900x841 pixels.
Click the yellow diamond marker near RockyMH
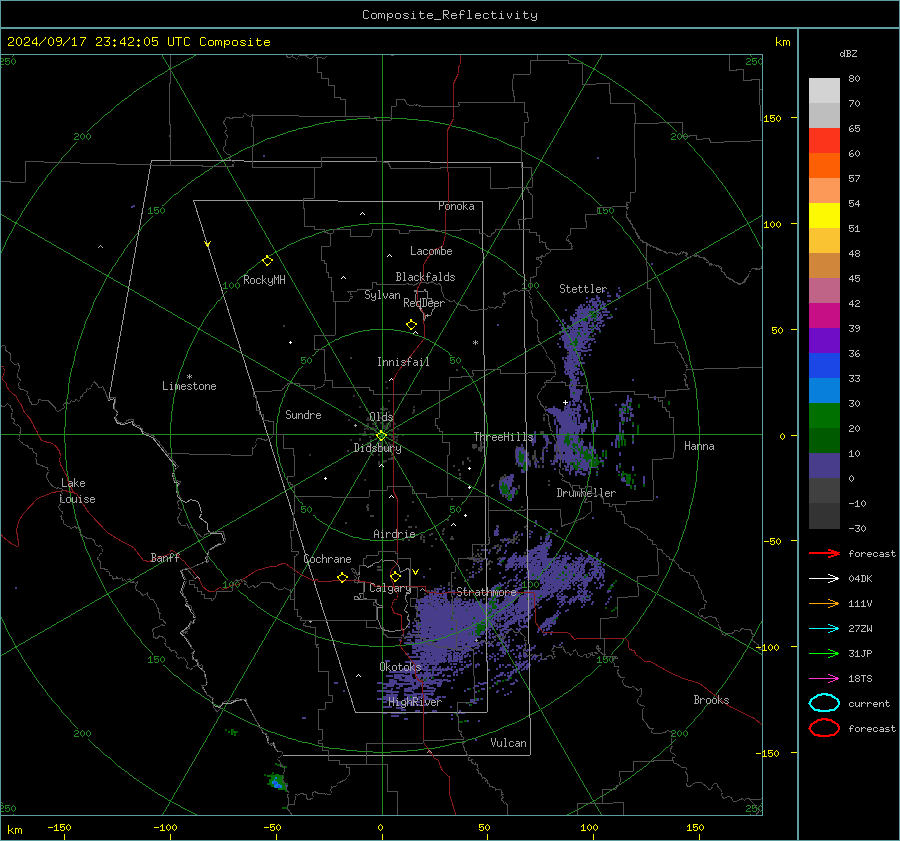tap(267, 261)
